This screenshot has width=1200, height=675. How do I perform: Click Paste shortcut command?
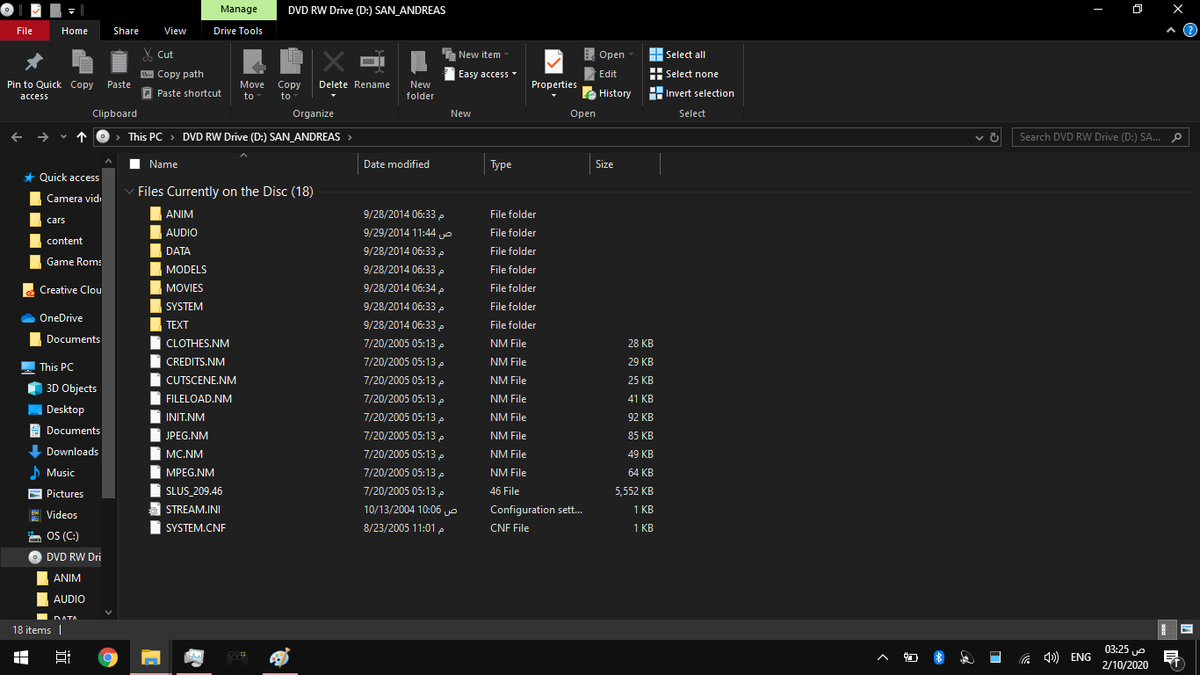181,93
